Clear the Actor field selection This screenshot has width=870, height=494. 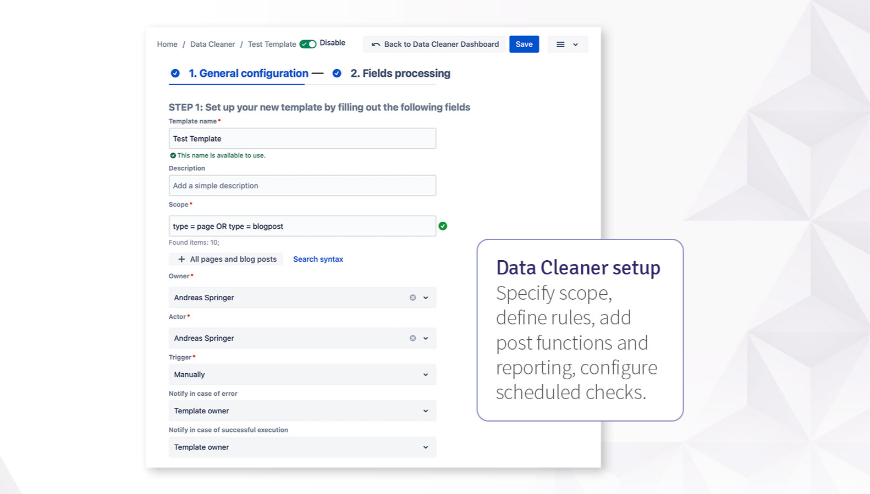coord(412,339)
